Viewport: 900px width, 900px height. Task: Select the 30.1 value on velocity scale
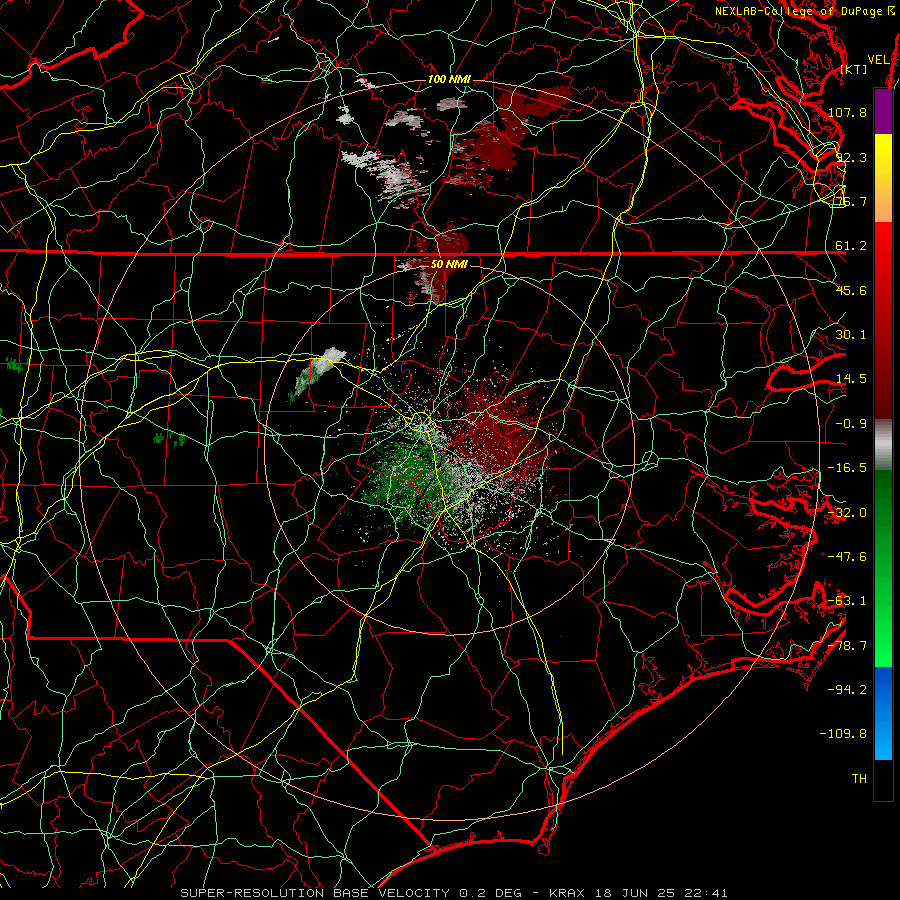pos(851,335)
